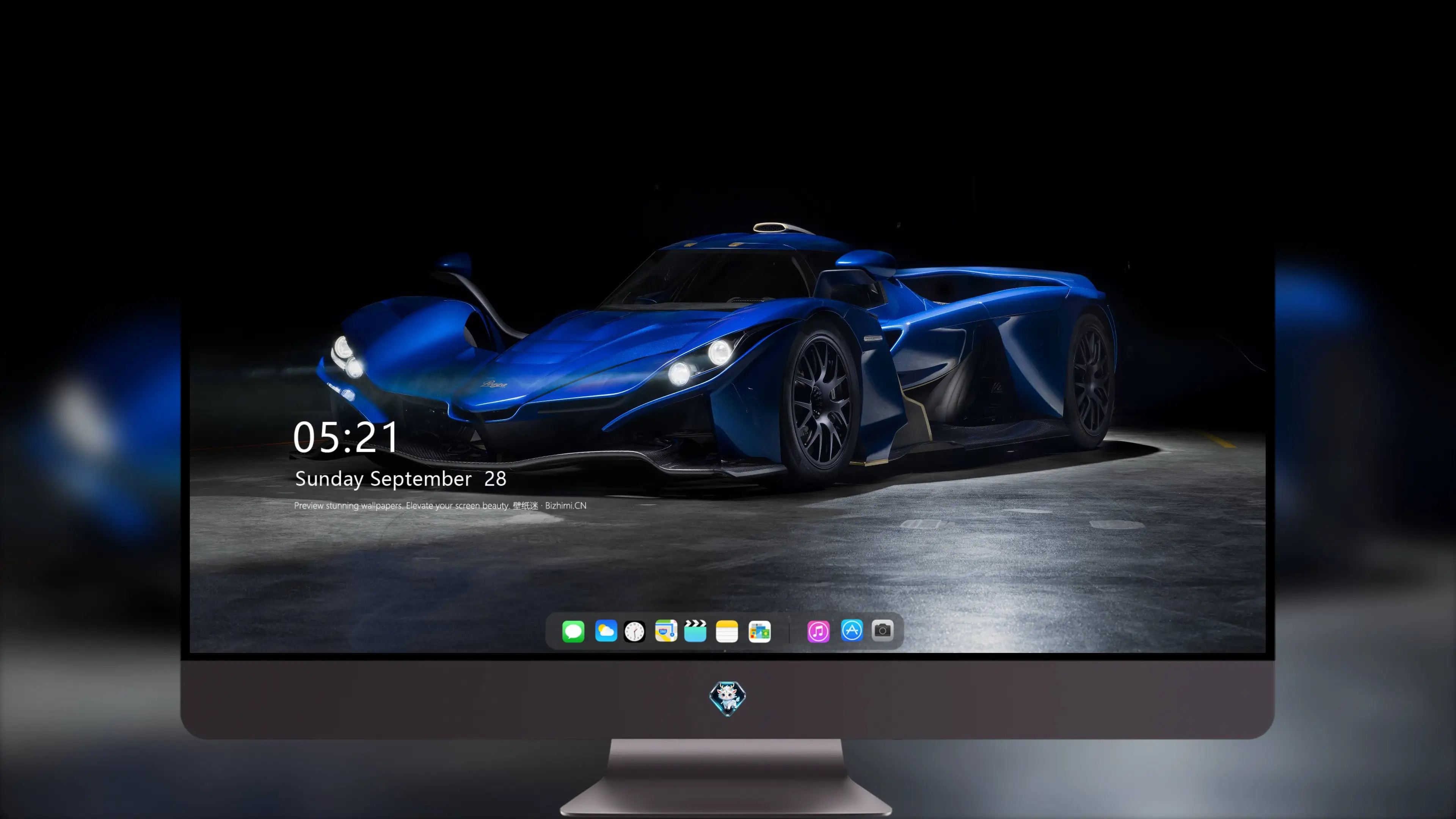Screen dimensions: 1456x819
Task: Open the green Messages app in the dock
Action: coord(573,631)
